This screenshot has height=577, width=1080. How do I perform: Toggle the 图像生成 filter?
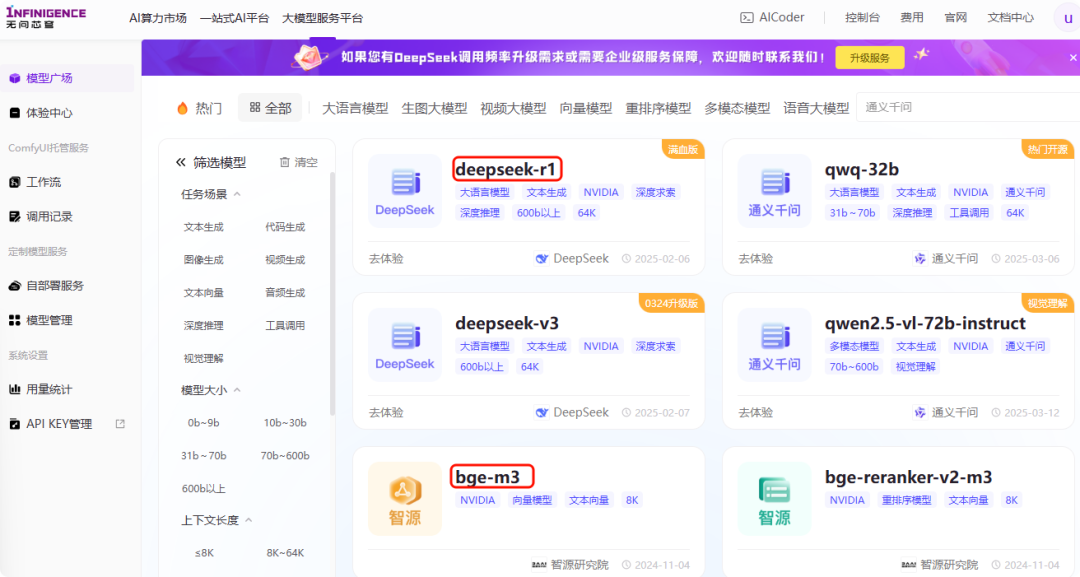click(203, 260)
